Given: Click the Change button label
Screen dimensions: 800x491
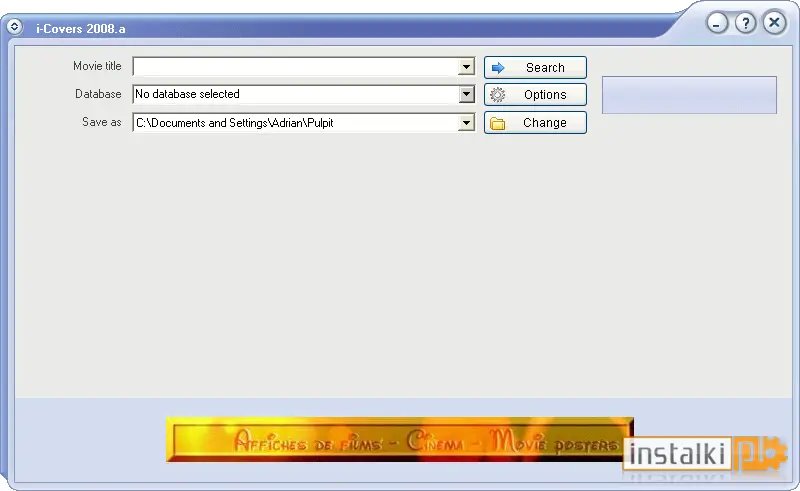Looking at the screenshot, I should coord(544,123).
